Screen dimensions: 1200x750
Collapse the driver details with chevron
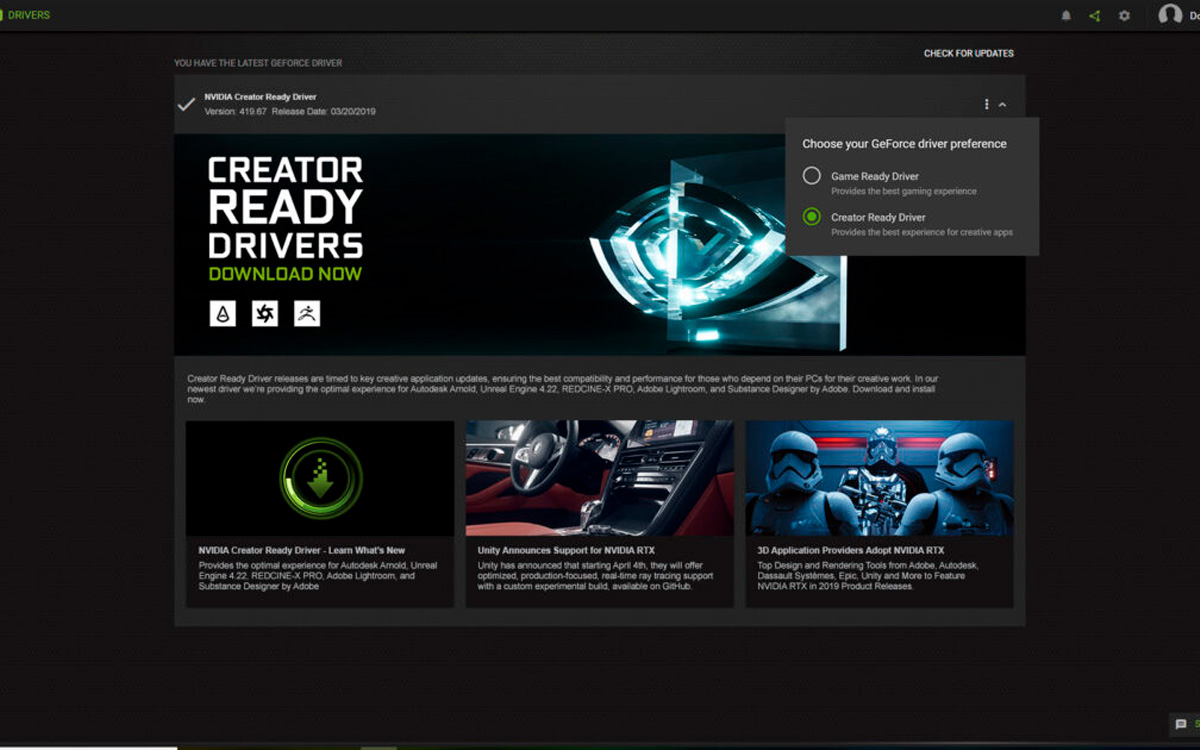pos(1003,105)
